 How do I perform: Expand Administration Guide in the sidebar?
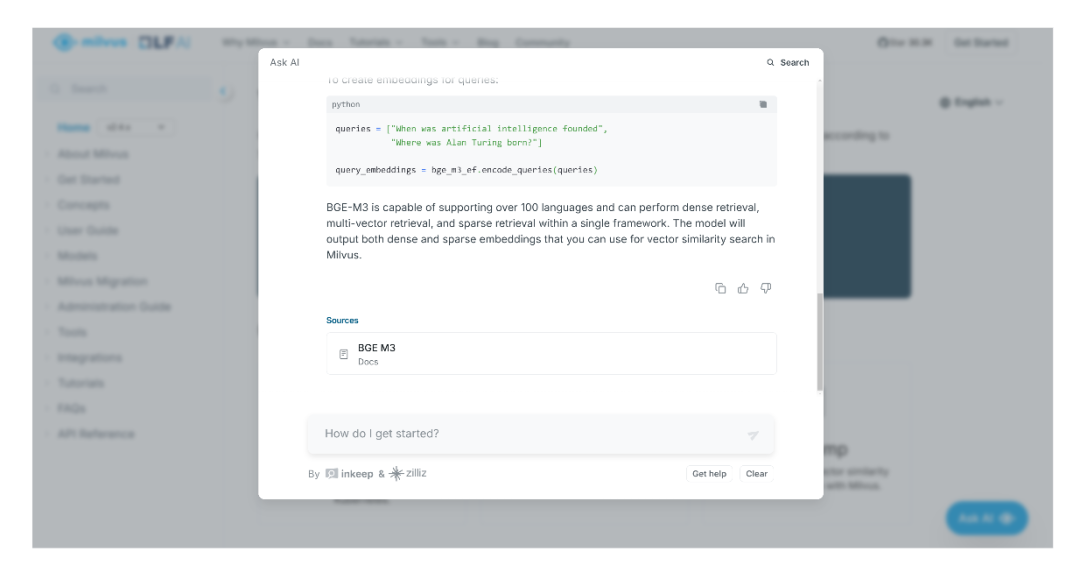point(114,307)
